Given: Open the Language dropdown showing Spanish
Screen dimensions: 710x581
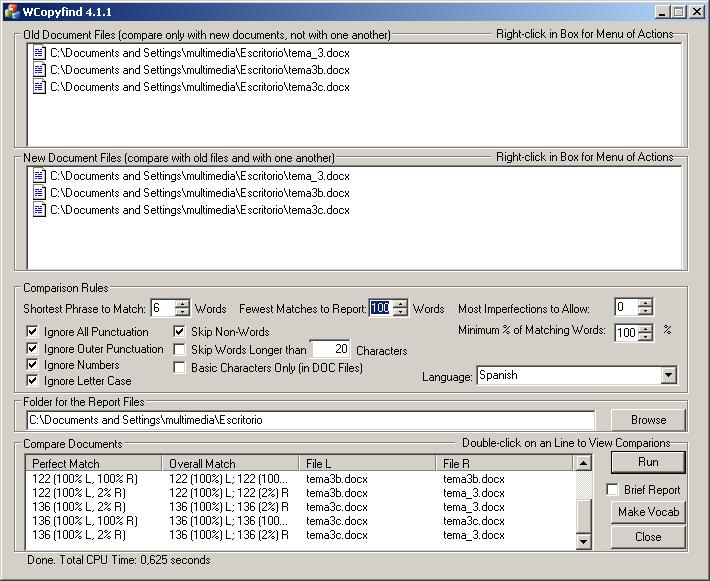Looking at the screenshot, I should [x=668, y=375].
